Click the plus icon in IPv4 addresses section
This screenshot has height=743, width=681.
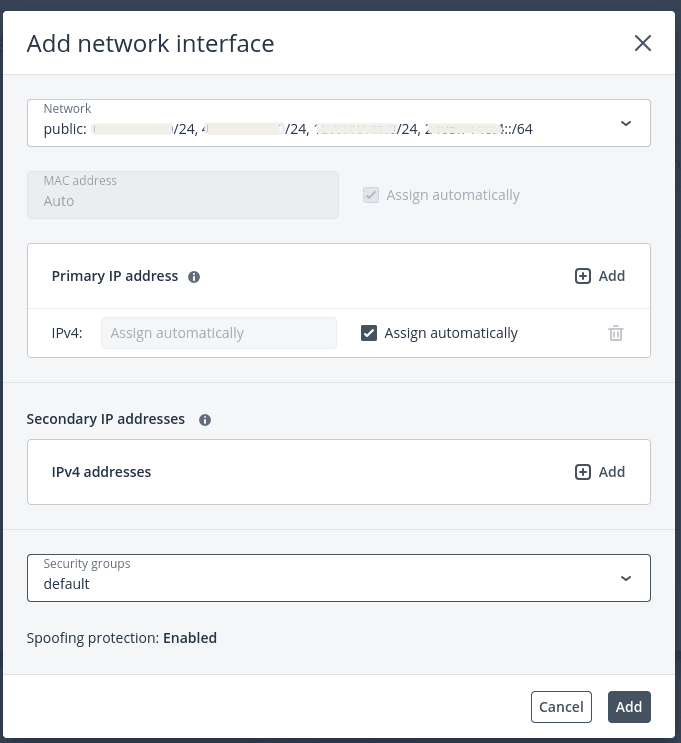pos(582,472)
